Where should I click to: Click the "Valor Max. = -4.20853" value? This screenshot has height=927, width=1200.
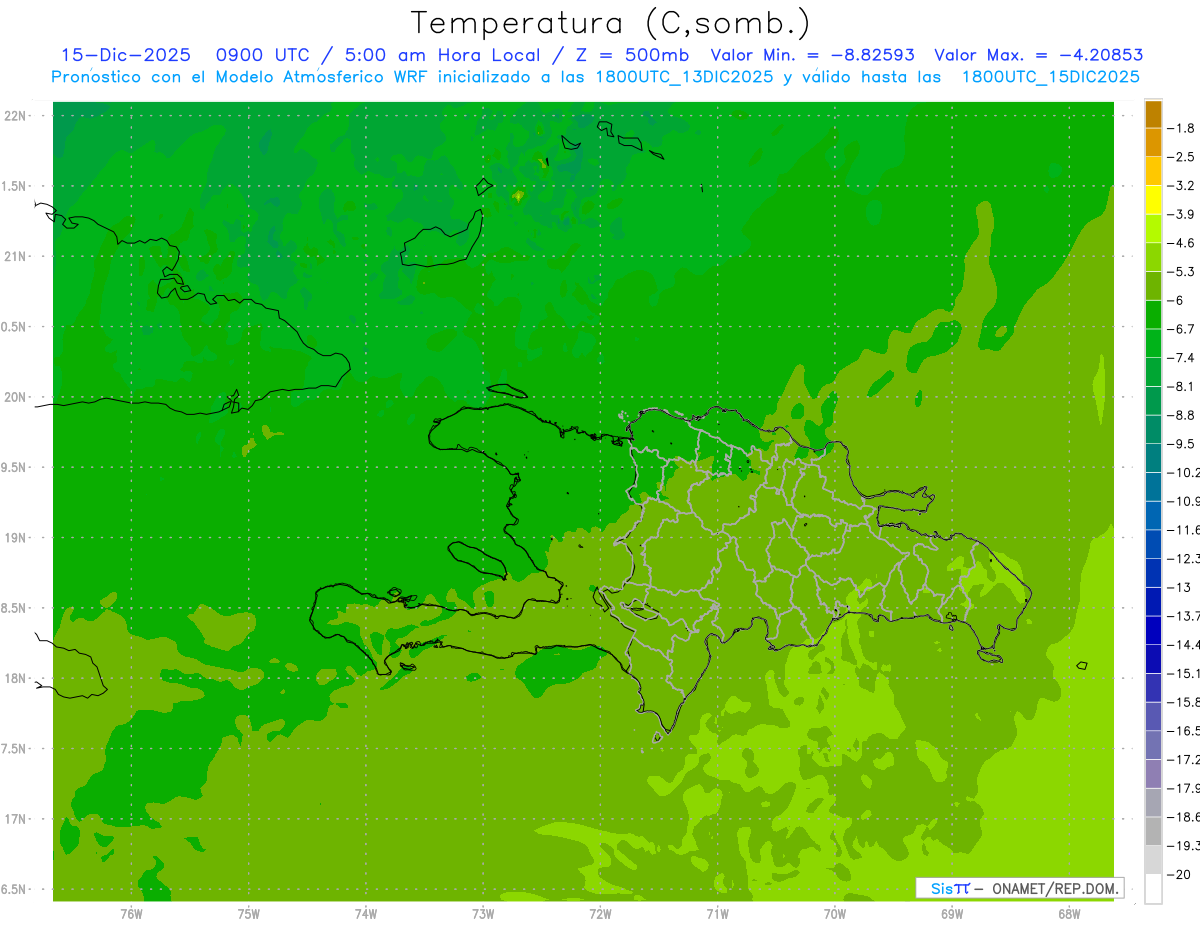pyautogui.click(x=1039, y=55)
